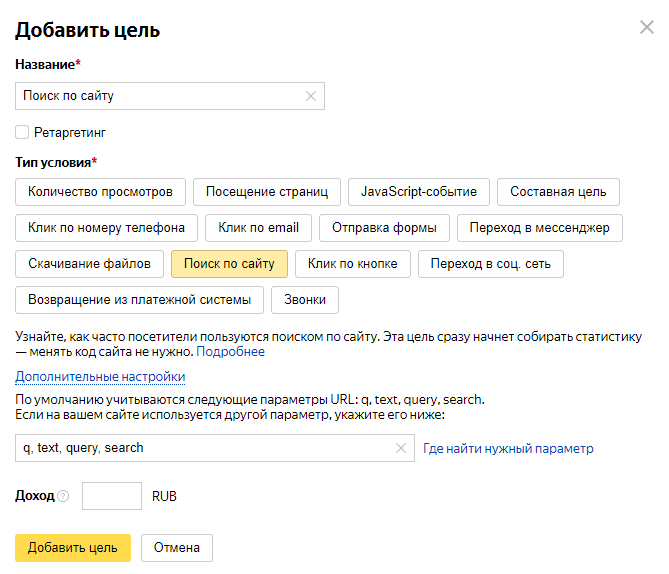Choose Посещение страниц condition type
Image resolution: width=669 pixels, height=574 pixels.
(x=264, y=192)
